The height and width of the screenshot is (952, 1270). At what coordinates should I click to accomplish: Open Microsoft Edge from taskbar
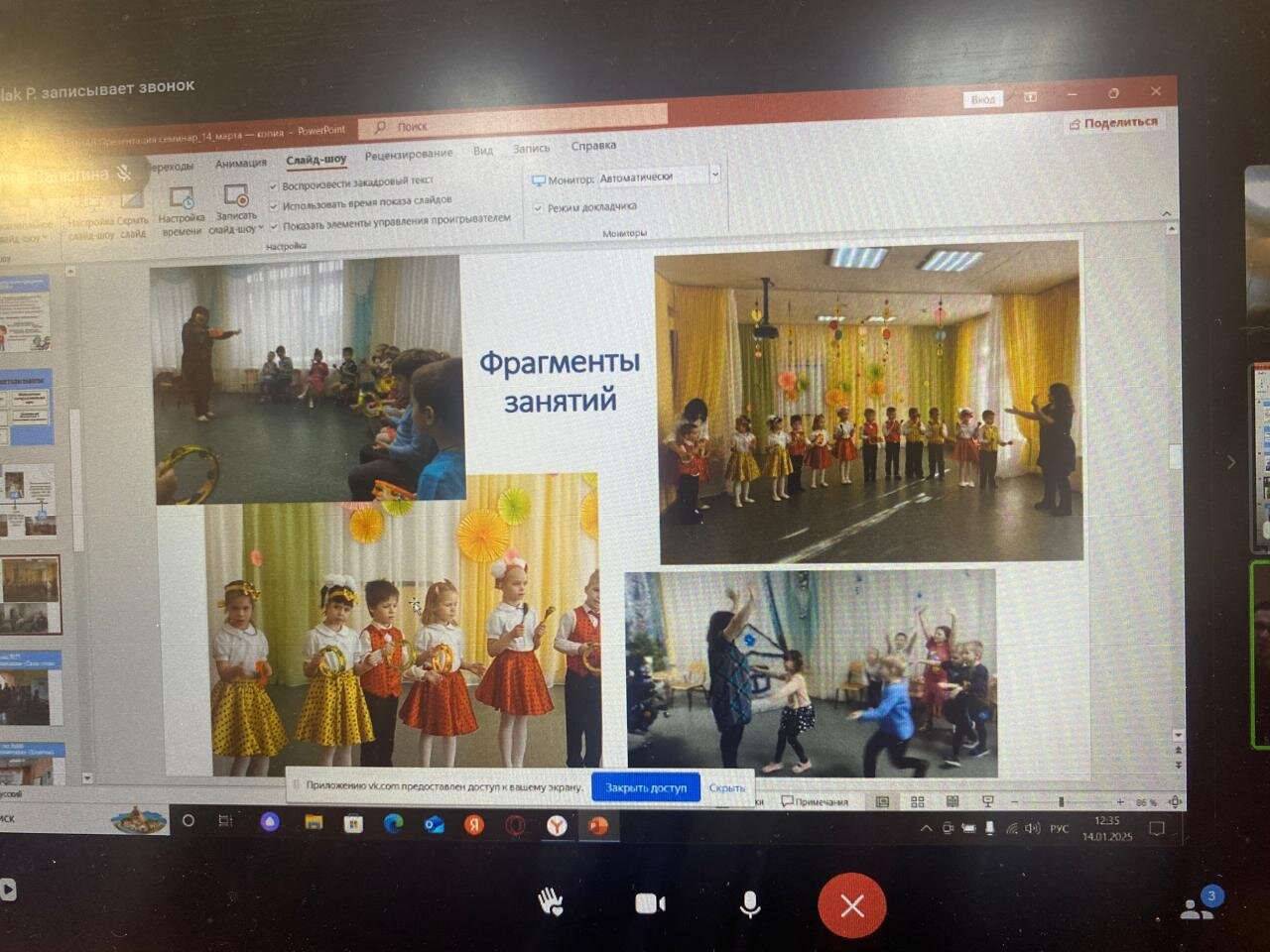click(393, 823)
